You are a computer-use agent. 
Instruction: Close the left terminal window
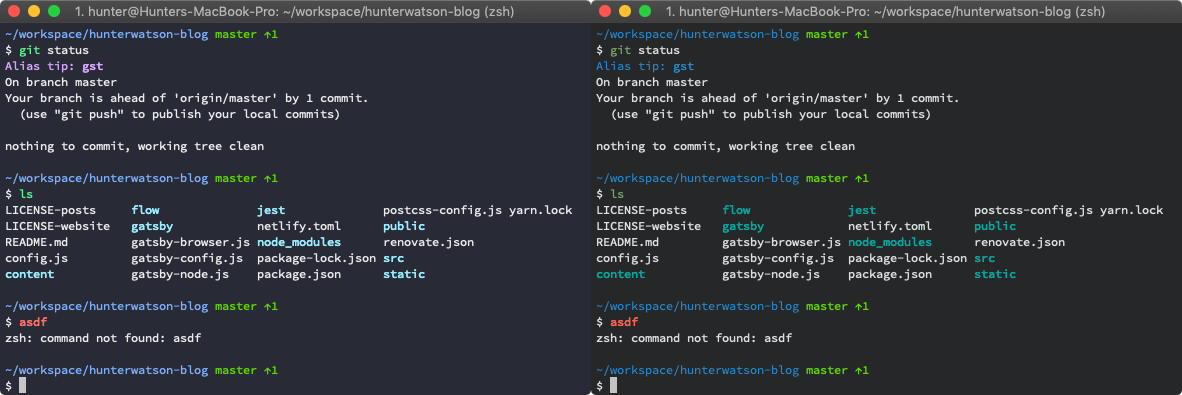click(x=13, y=11)
